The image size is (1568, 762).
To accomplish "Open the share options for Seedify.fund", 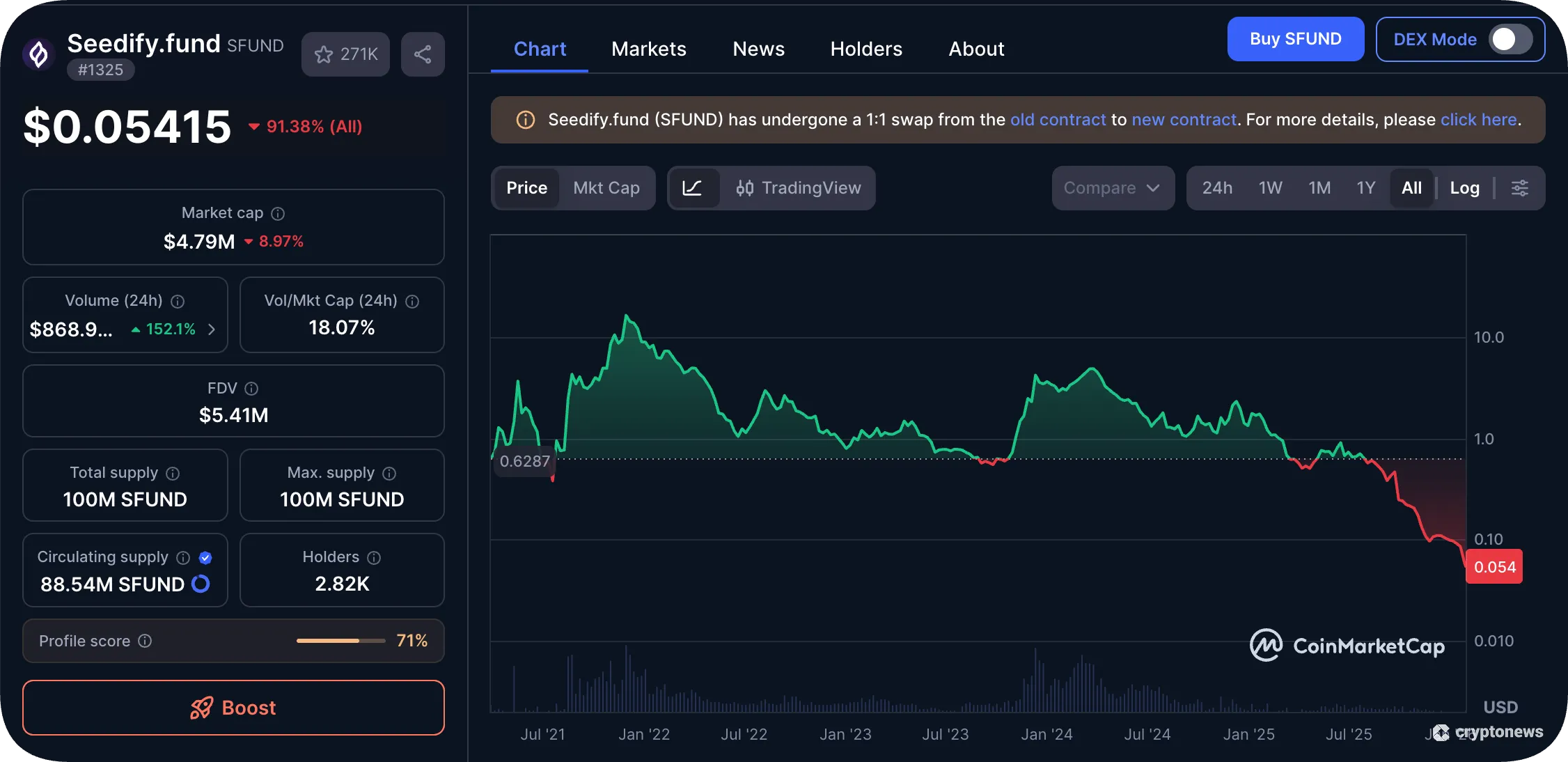I will click(423, 54).
